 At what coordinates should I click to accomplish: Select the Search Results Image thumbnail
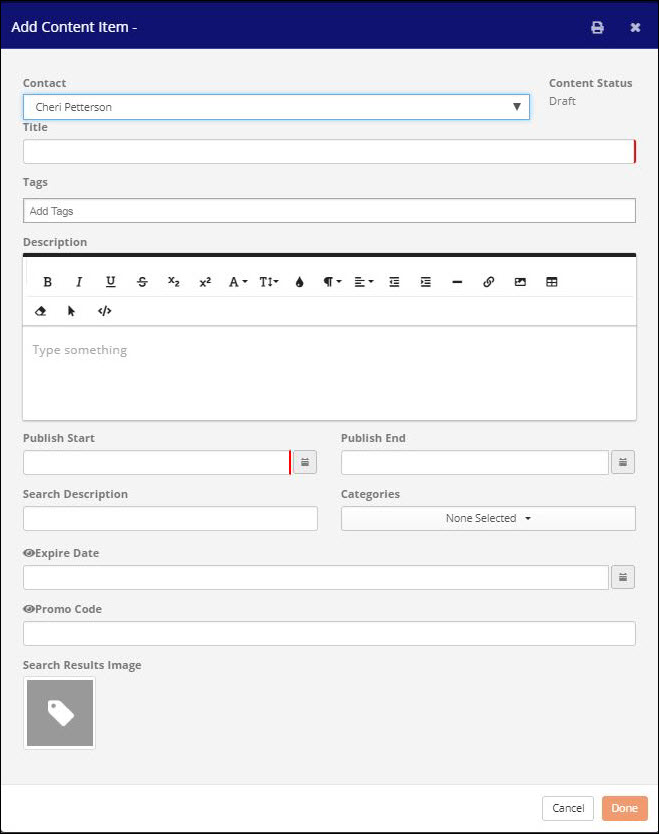pos(60,713)
